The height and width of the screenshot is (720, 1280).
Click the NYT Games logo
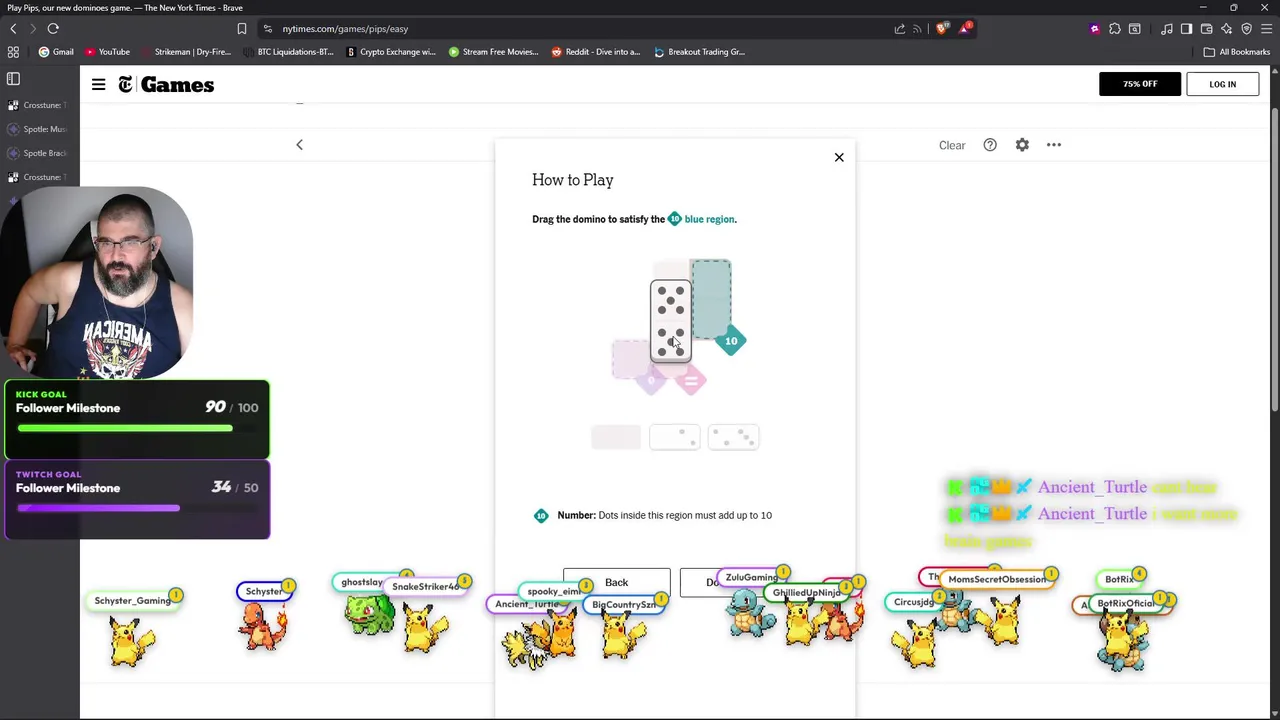tap(166, 85)
